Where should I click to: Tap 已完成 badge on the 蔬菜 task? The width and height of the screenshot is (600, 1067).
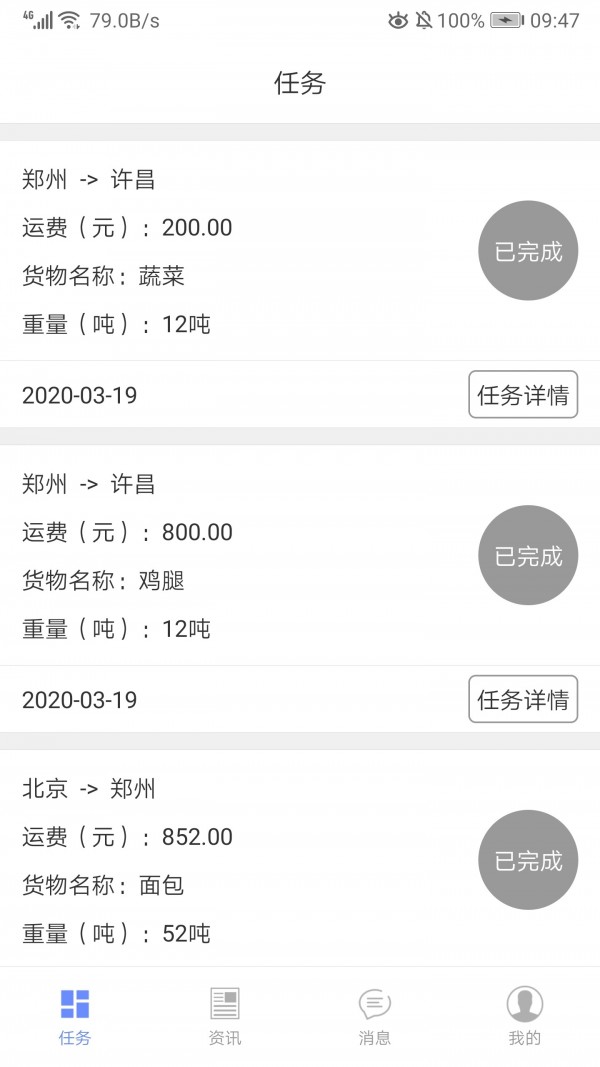529,251
